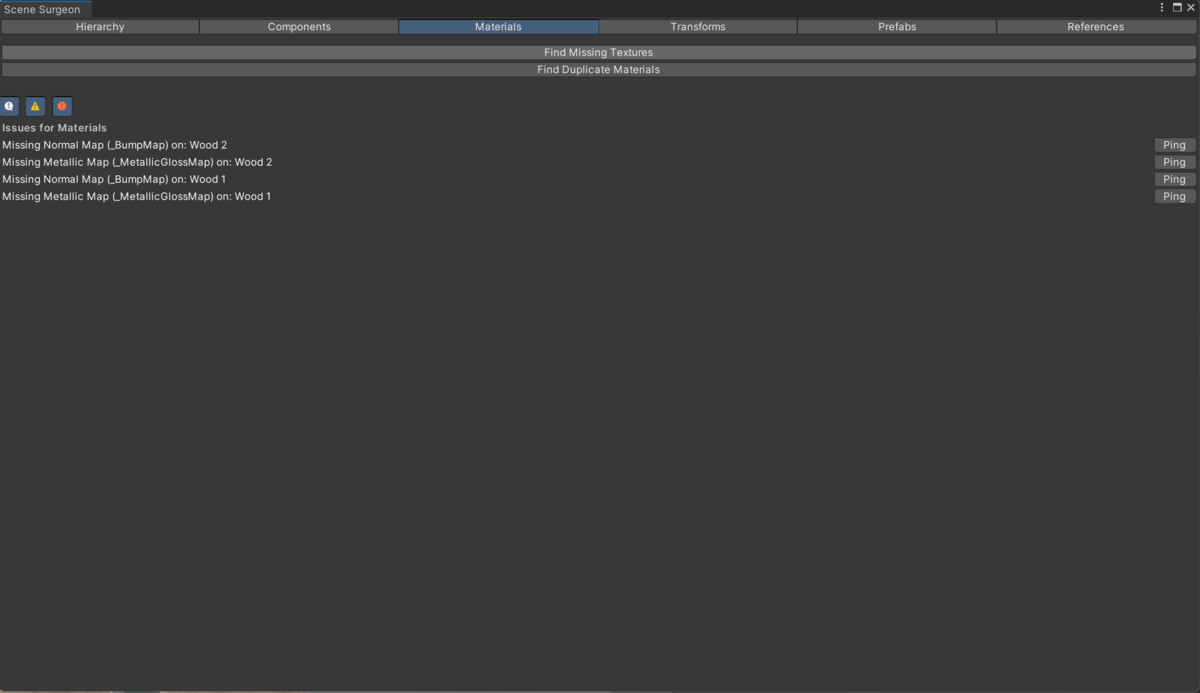
Task: Ping the Missing Metallic Map on Wood 2
Action: [x=1174, y=162]
